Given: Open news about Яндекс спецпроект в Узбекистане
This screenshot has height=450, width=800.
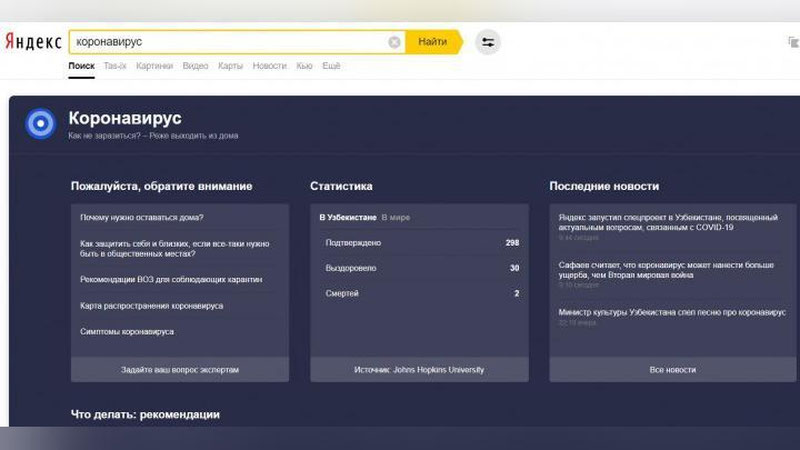Looking at the screenshot, I should coord(668,222).
